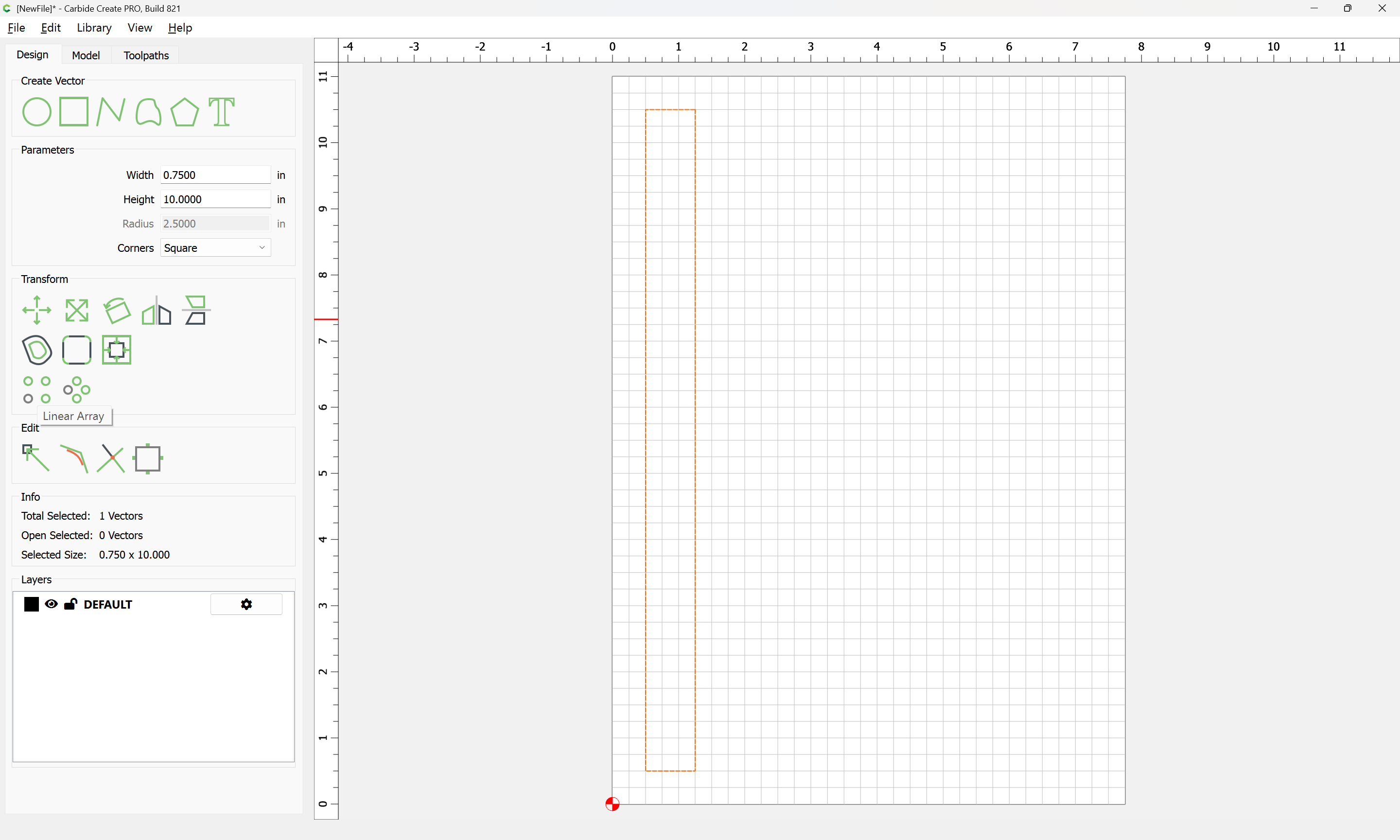1400x840 pixels.
Task: Open the Linear Array tool
Action: point(37,389)
